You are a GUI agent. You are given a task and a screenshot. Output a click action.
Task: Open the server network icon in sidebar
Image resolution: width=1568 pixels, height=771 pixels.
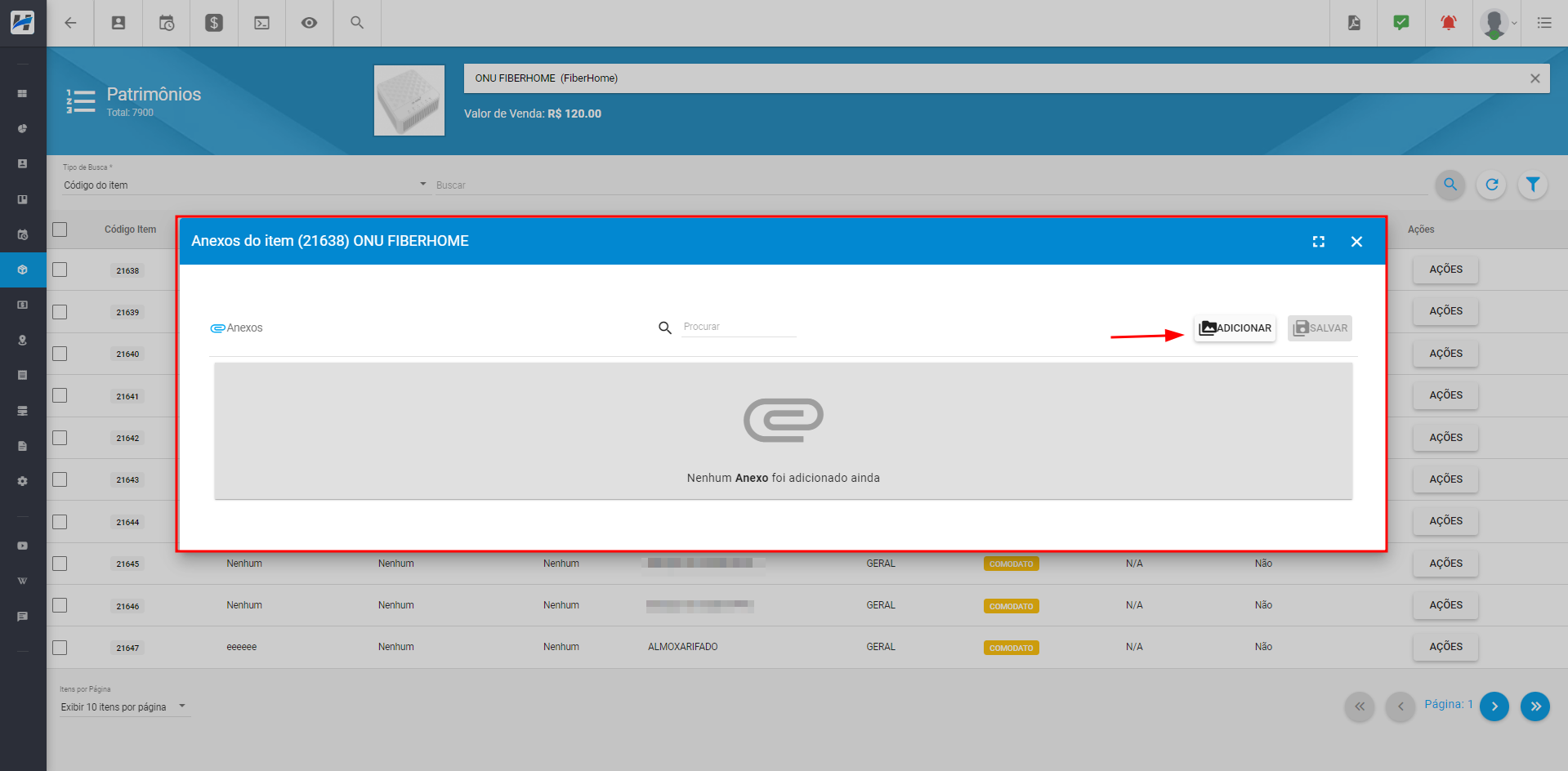[23, 411]
